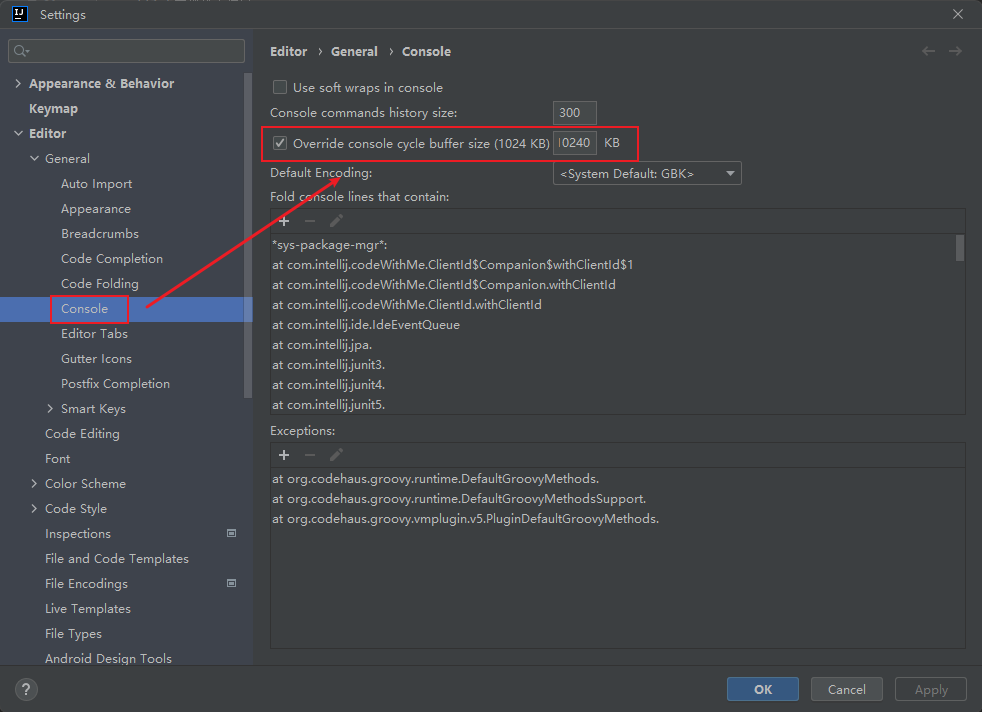Open Android Design Tools settings
This screenshot has width=982, height=712.
(108, 658)
